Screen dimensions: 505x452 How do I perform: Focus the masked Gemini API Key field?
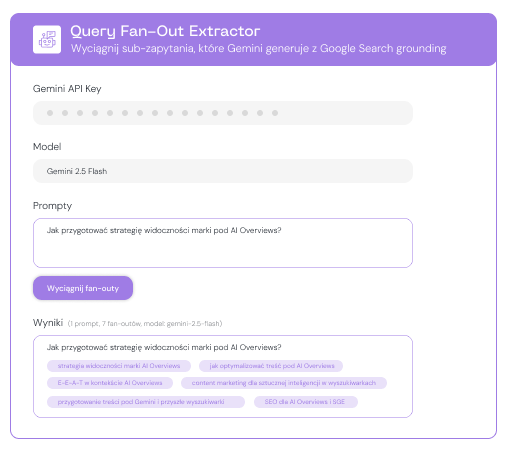[x=223, y=113]
